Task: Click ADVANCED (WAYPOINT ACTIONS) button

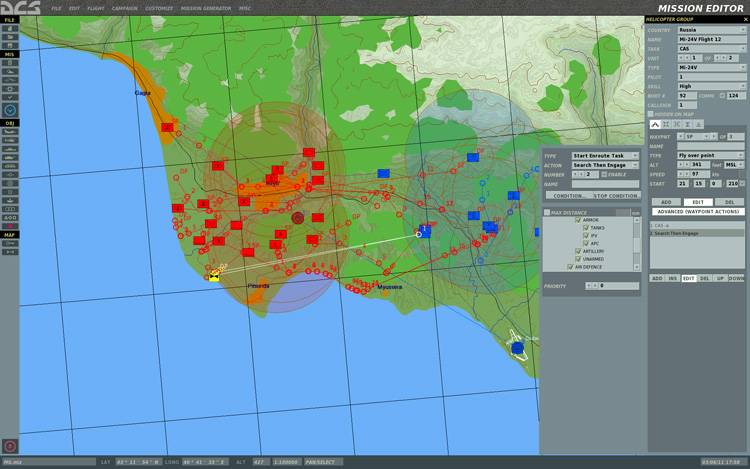Action: 698,211
